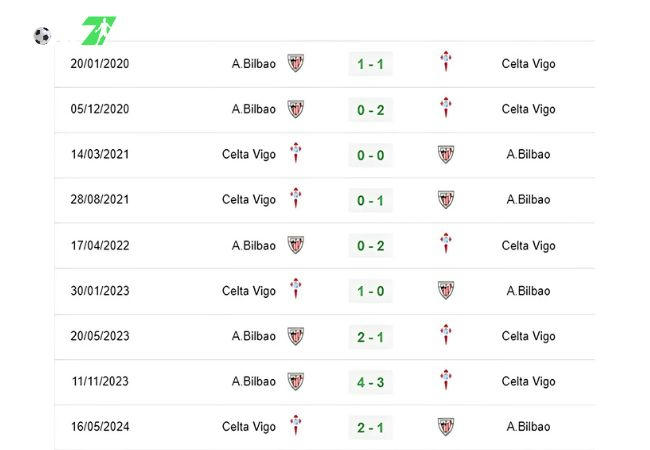Click A.Bilbao crest in 16/05/2024 match

point(446,426)
